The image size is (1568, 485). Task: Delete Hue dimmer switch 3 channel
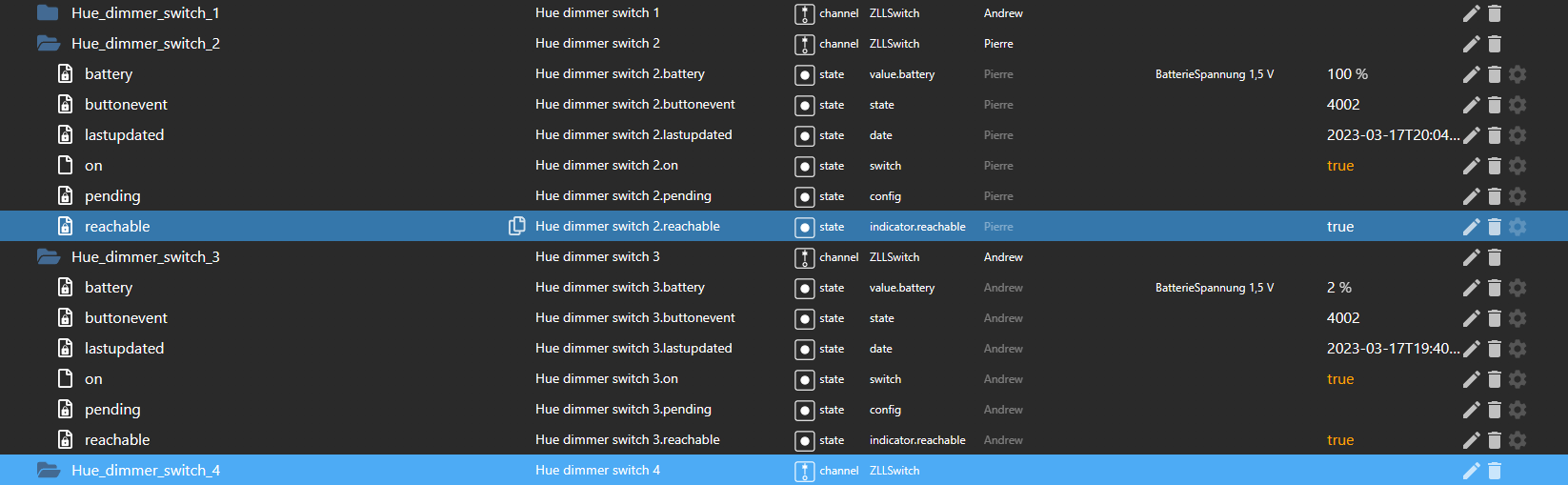click(x=1495, y=257)
